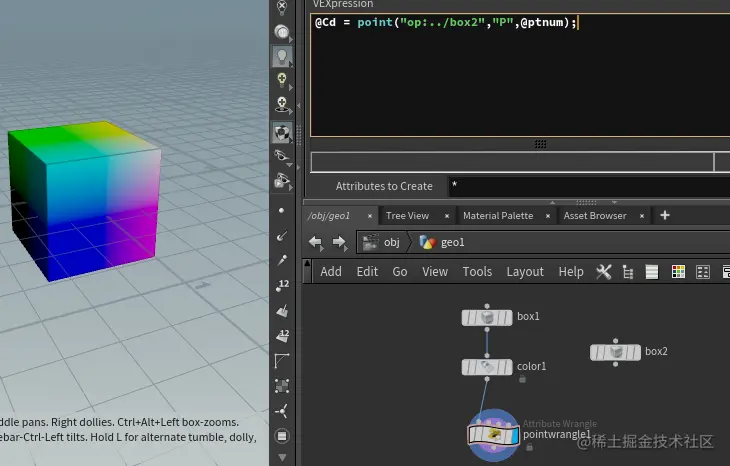Viewport: 730px width, 466px height.
Task: Enable high quality lighting with shadows icon
Action: [282, 105]
